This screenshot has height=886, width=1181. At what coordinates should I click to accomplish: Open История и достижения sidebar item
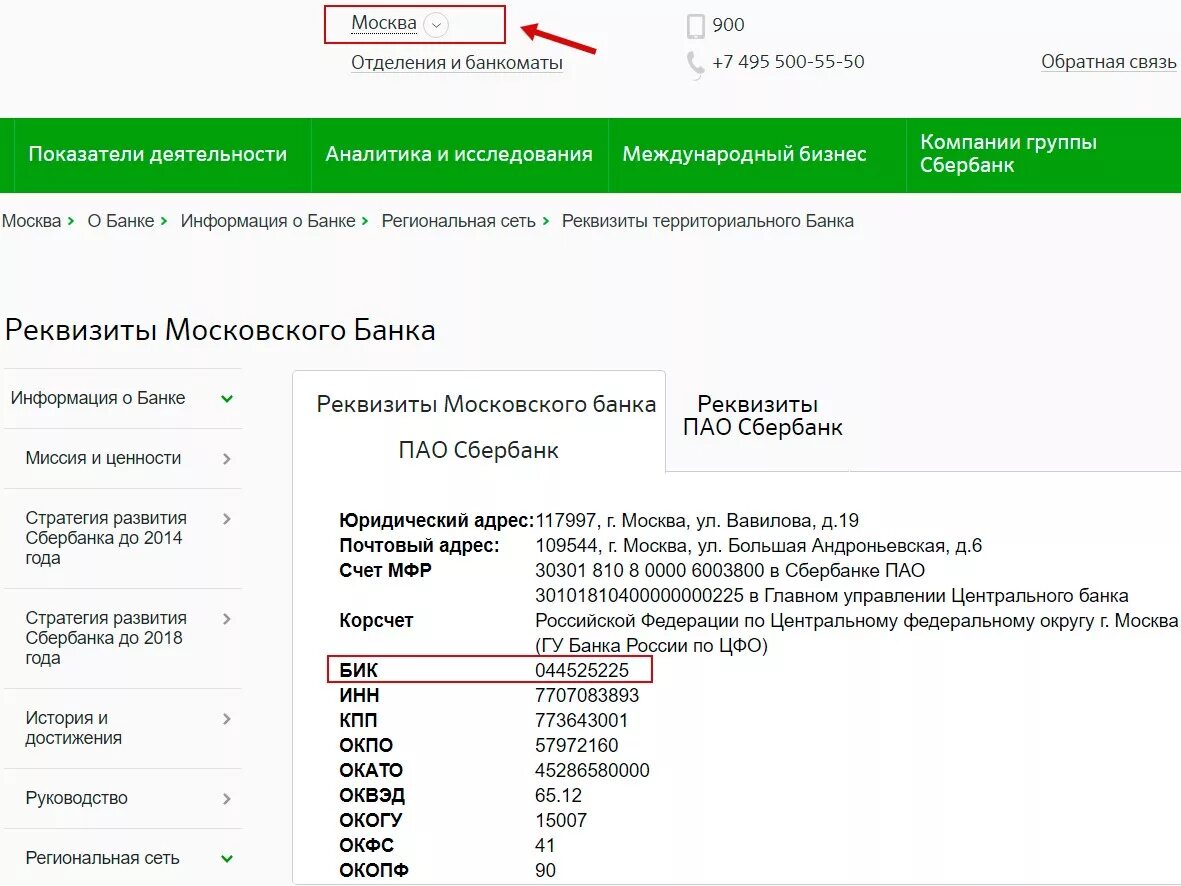73,728
